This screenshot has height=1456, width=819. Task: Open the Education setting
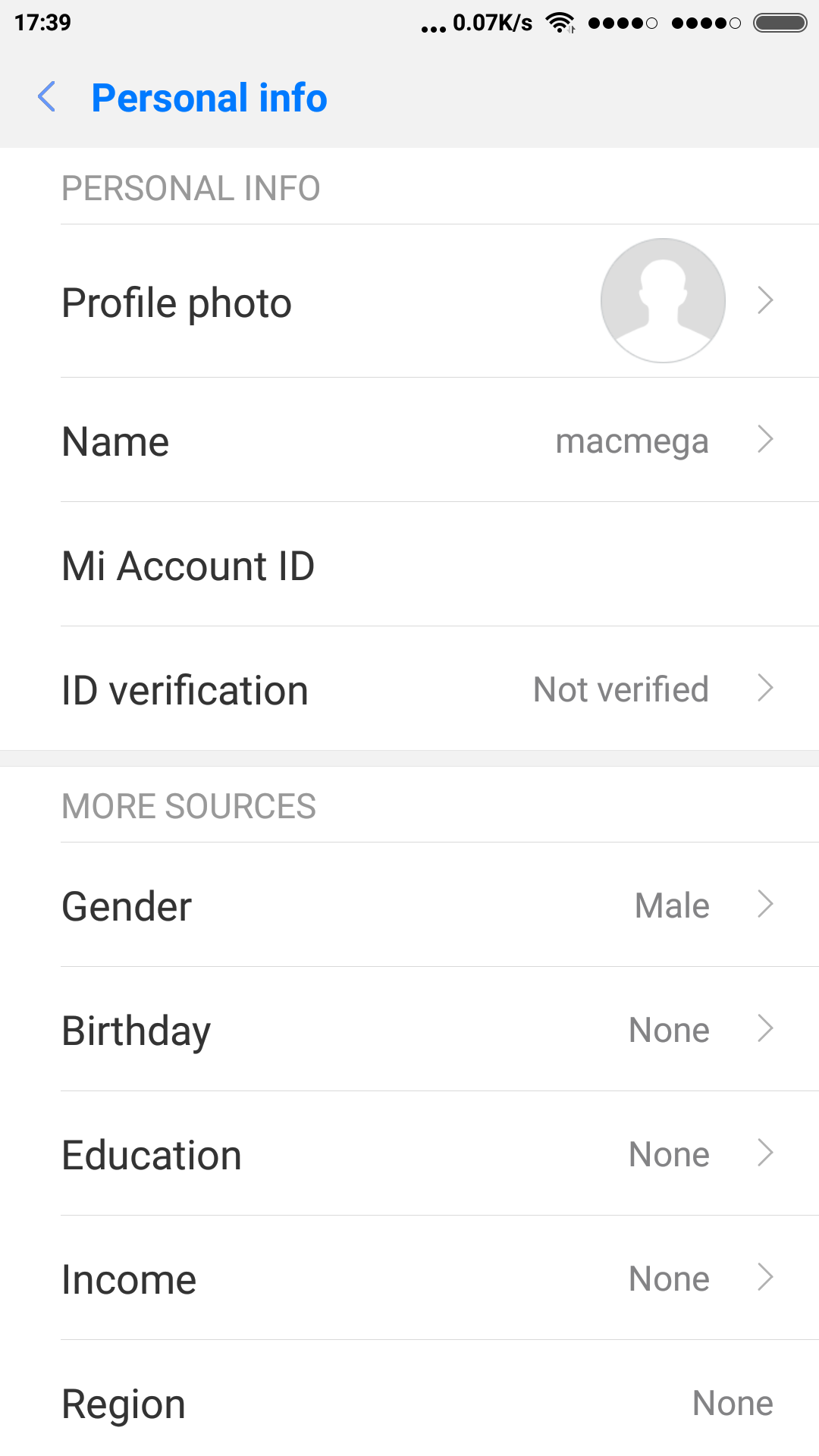click(152, 1155)
